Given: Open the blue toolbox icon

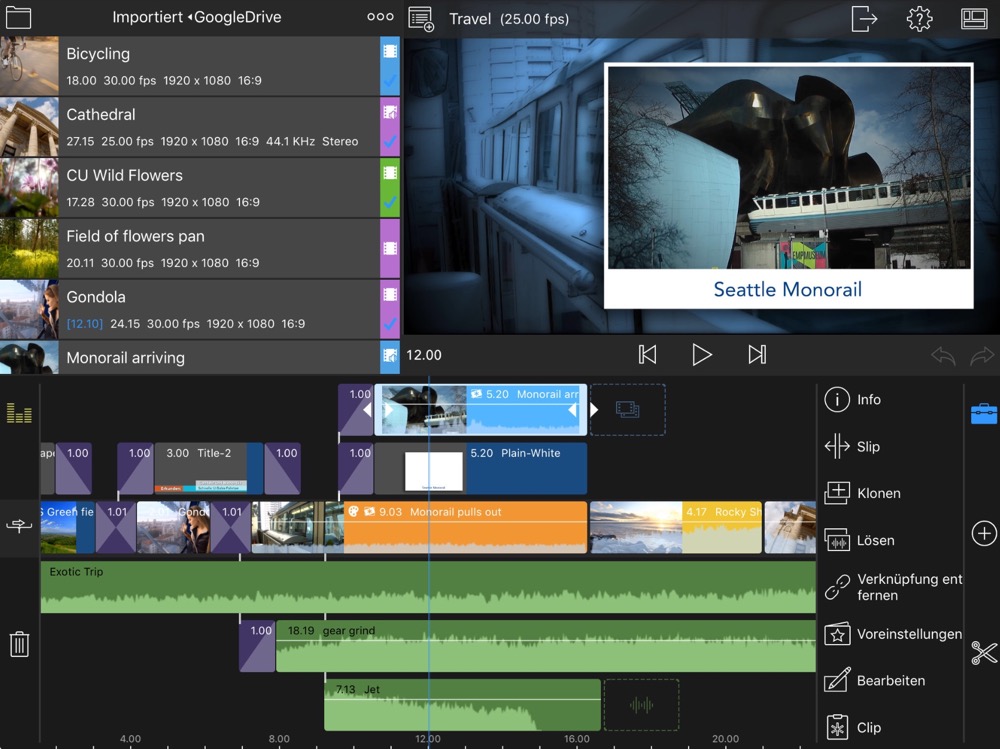Looking at the screenshot, I should coord(984,413).
